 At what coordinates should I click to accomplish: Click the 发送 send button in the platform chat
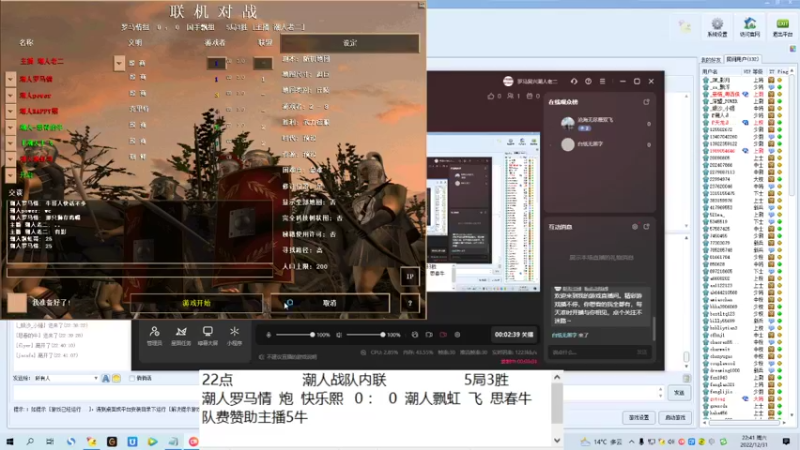[x=679, y=392]
